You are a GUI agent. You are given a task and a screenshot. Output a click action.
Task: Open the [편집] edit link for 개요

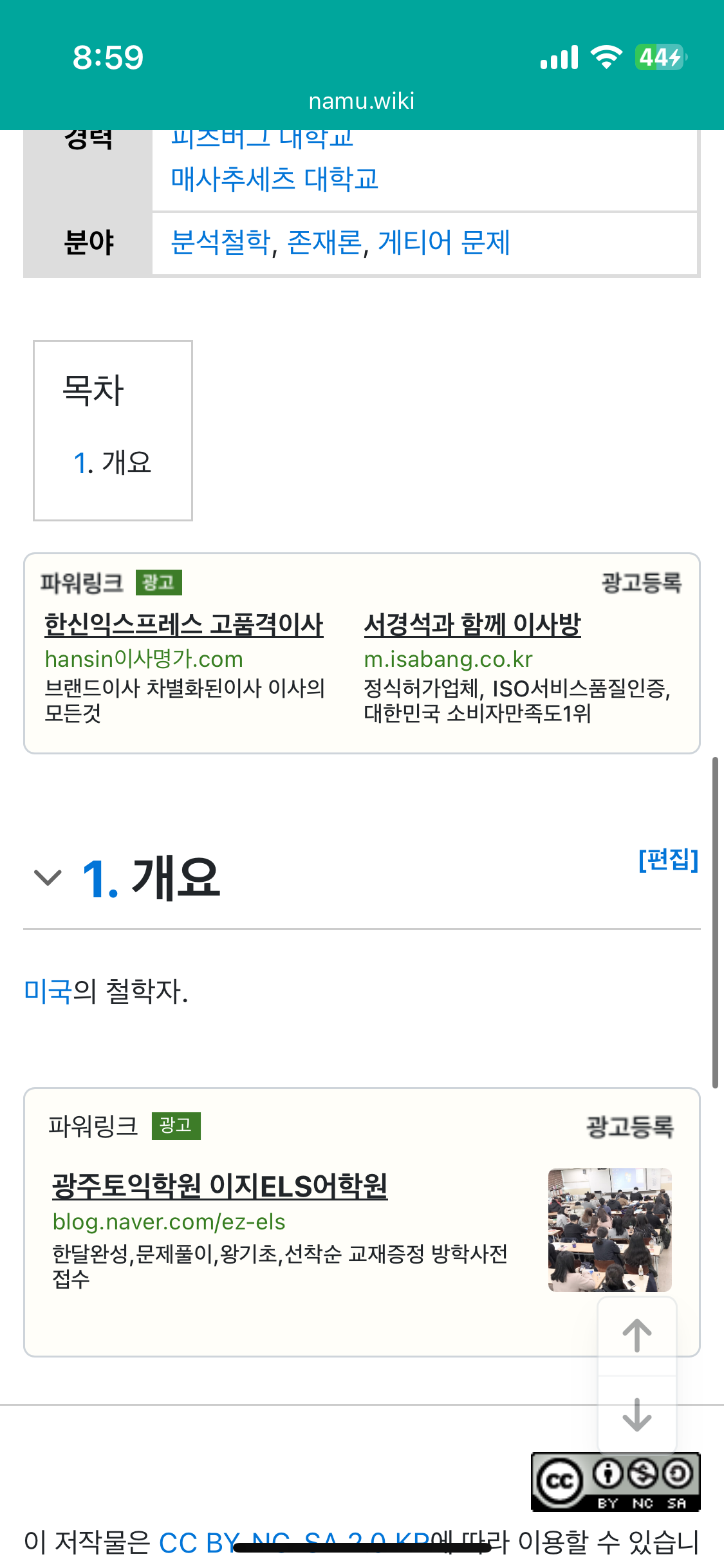tap(668, 859)
